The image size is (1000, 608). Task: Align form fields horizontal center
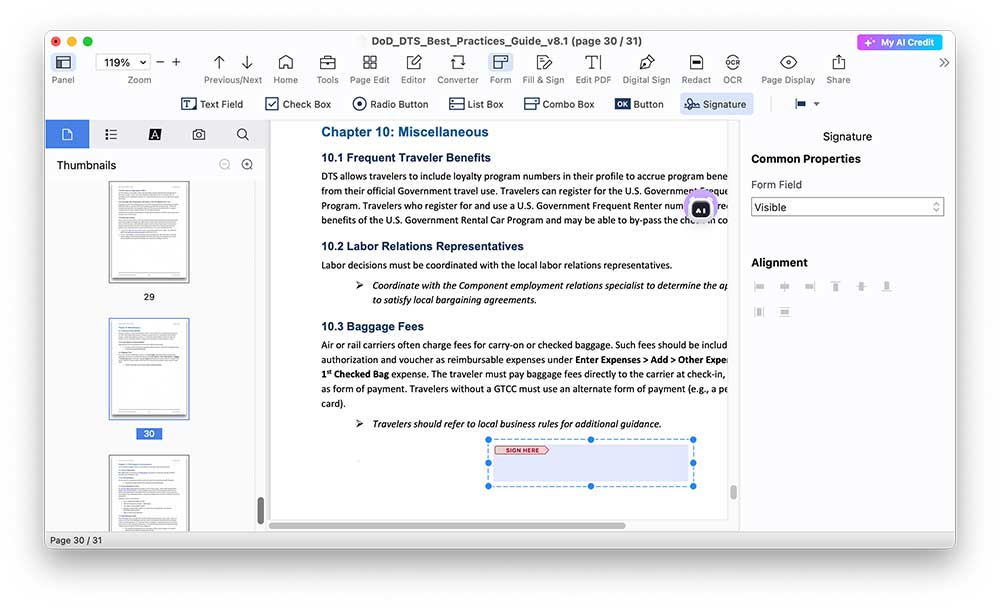click(x=784, y=286)
